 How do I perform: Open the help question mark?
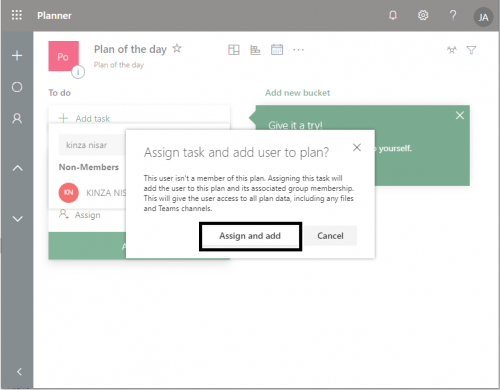[453, 15]
